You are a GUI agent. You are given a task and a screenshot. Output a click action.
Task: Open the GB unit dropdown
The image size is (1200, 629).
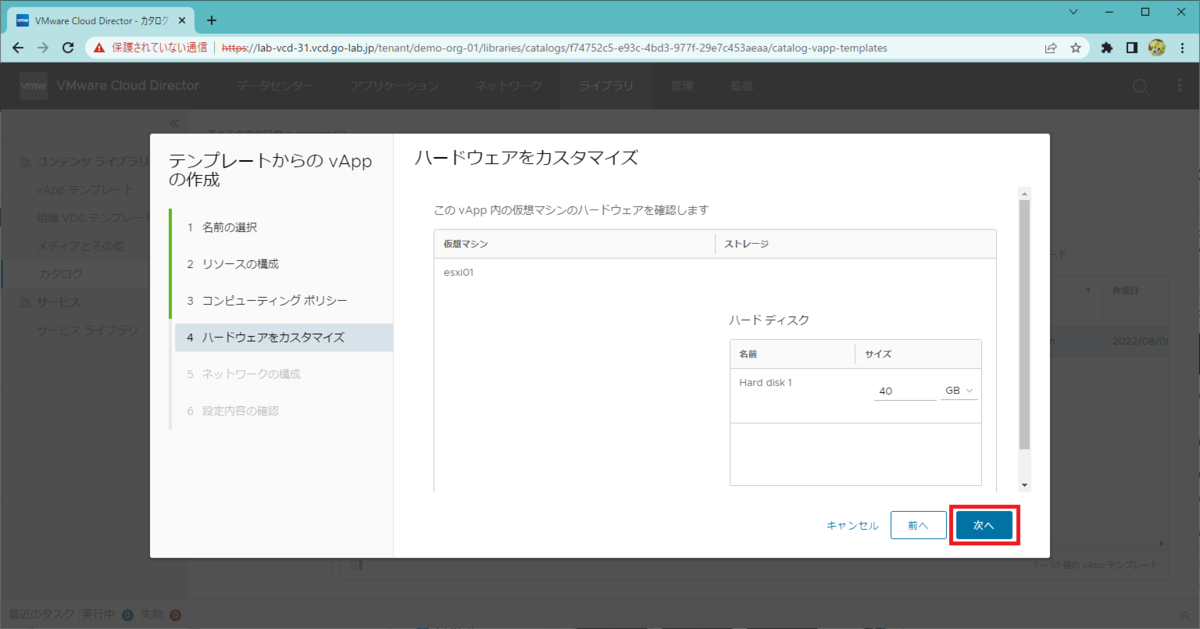[959, 391]
